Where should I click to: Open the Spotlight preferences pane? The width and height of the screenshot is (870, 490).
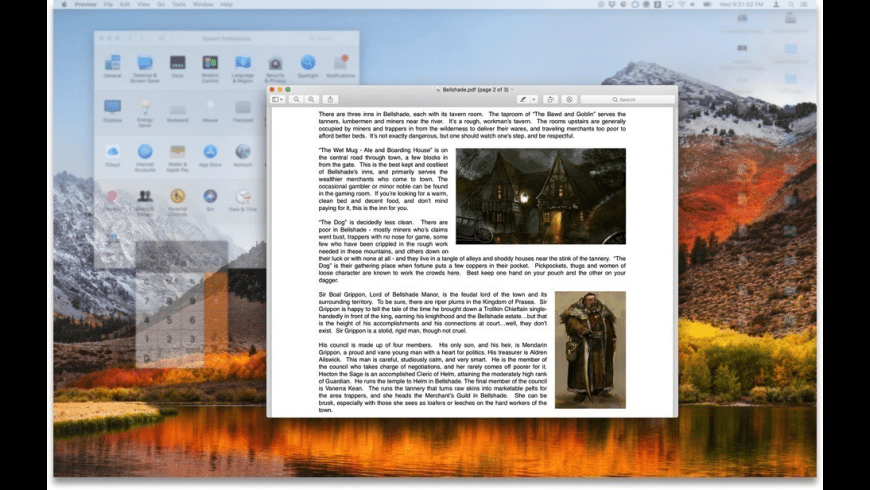pyautogui.click(x=307, y=65)
